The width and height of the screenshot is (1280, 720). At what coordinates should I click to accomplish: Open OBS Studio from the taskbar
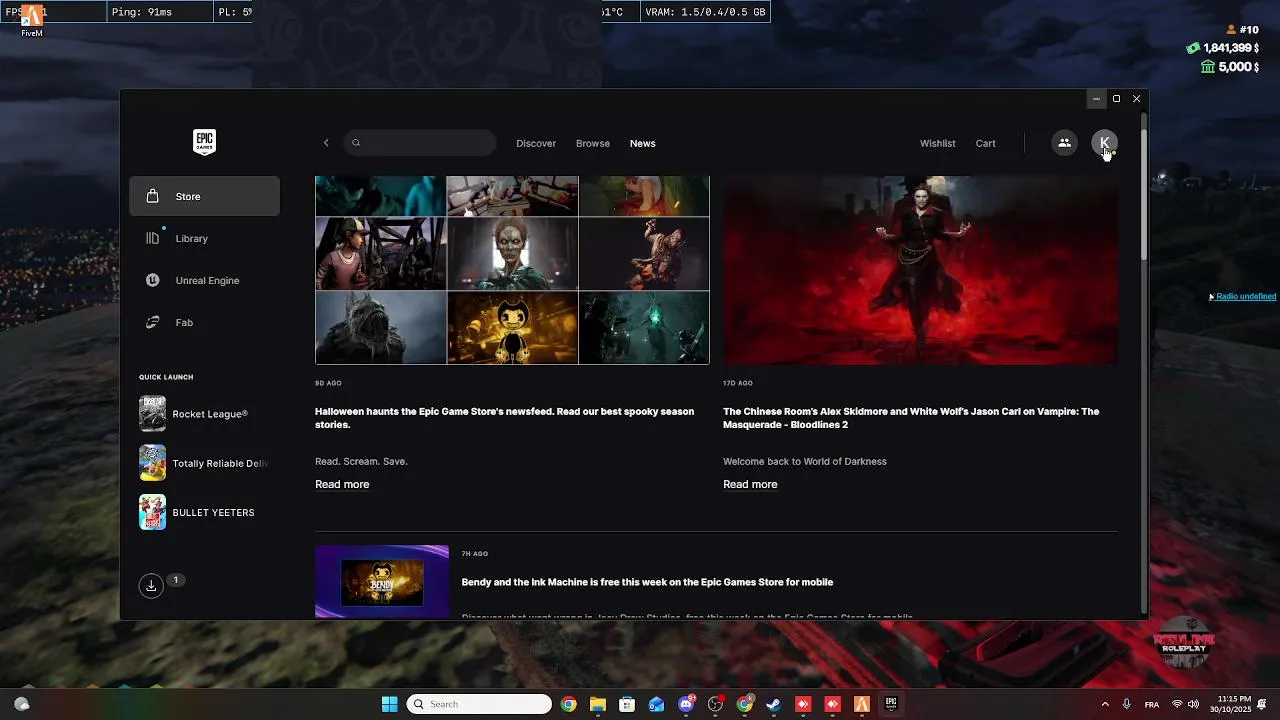tap(715, 704)
